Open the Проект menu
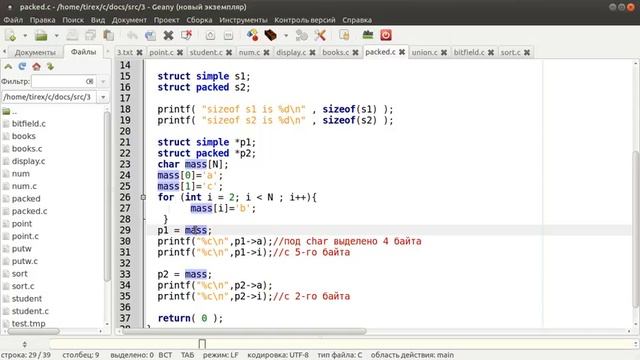640x360 pixels. [167, 20]
